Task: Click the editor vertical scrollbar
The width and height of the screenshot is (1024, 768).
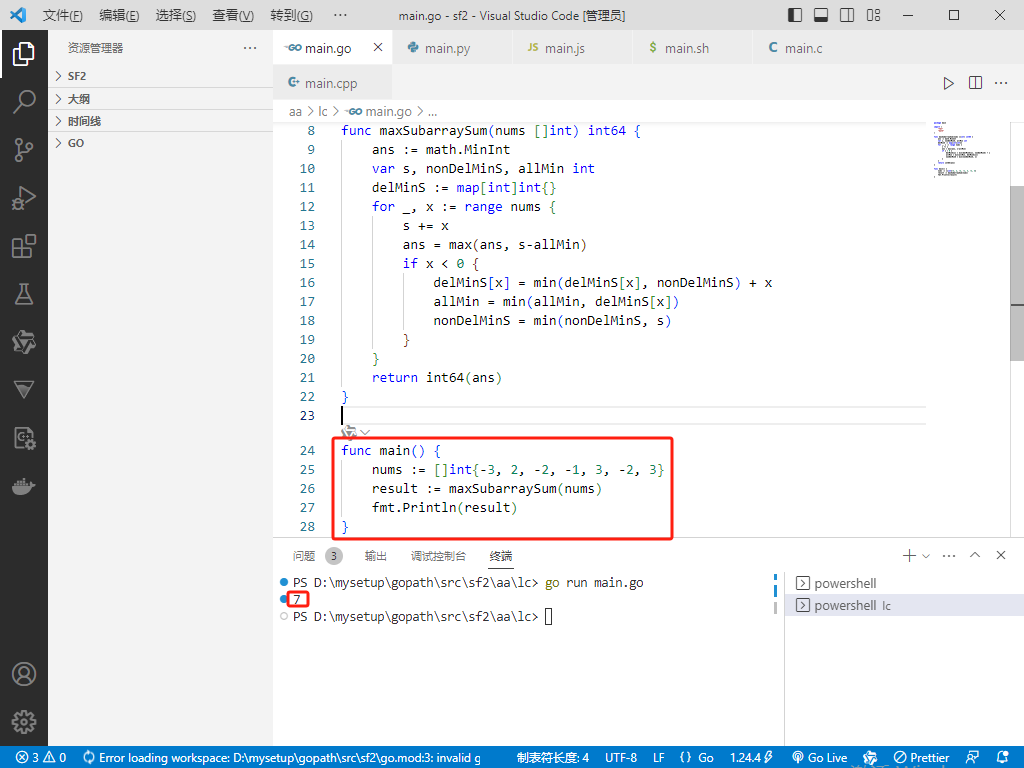Action: point(1017,273)
